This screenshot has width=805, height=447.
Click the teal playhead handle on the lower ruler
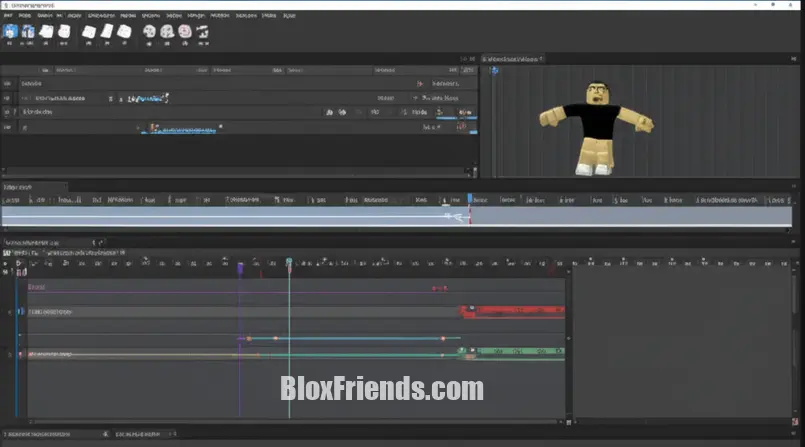point(289,263)
